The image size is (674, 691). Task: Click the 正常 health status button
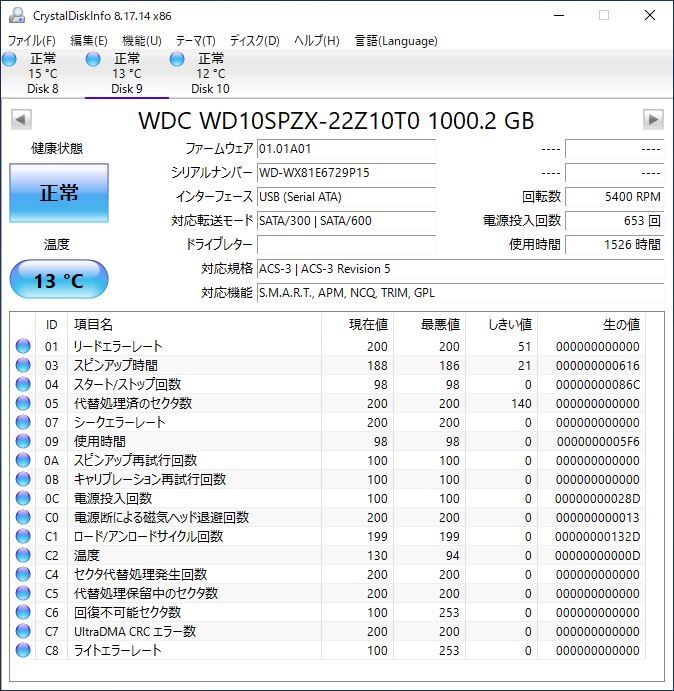59,193
